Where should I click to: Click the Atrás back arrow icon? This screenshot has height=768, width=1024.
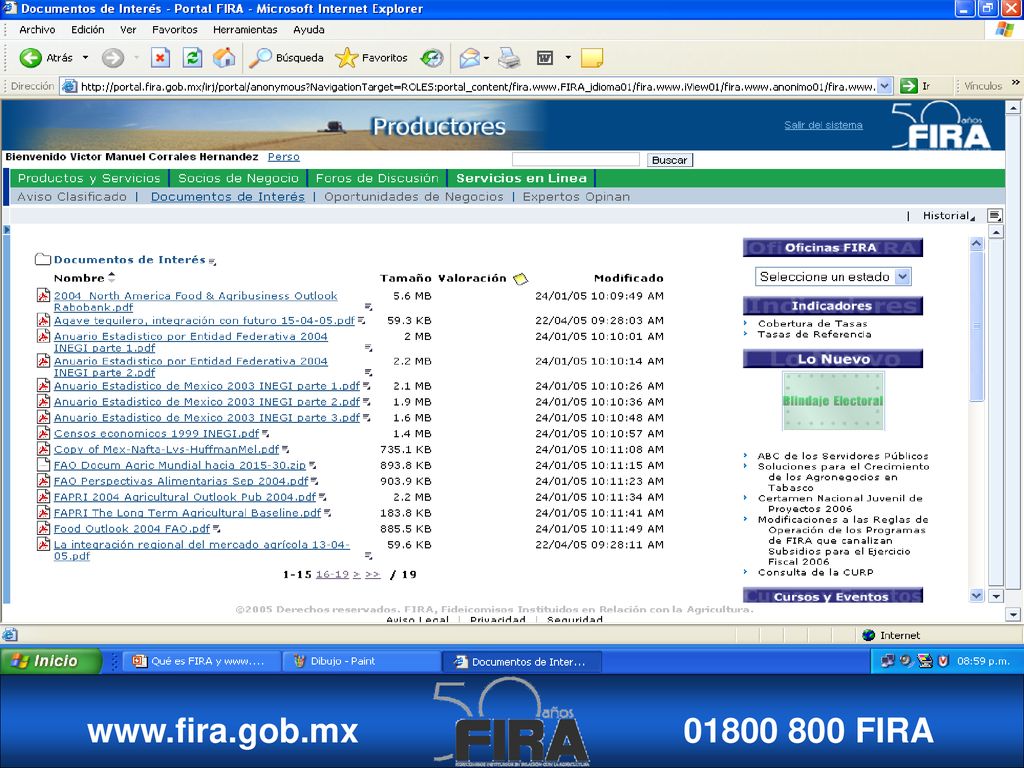click(x=30, y=58)
